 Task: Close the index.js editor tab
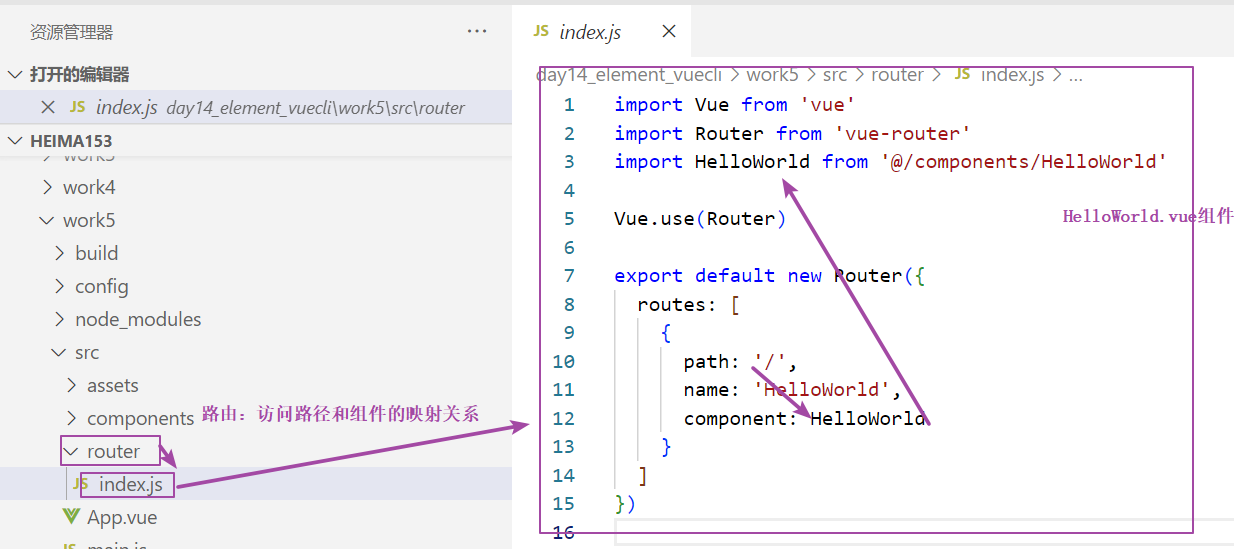click(669, 31)
